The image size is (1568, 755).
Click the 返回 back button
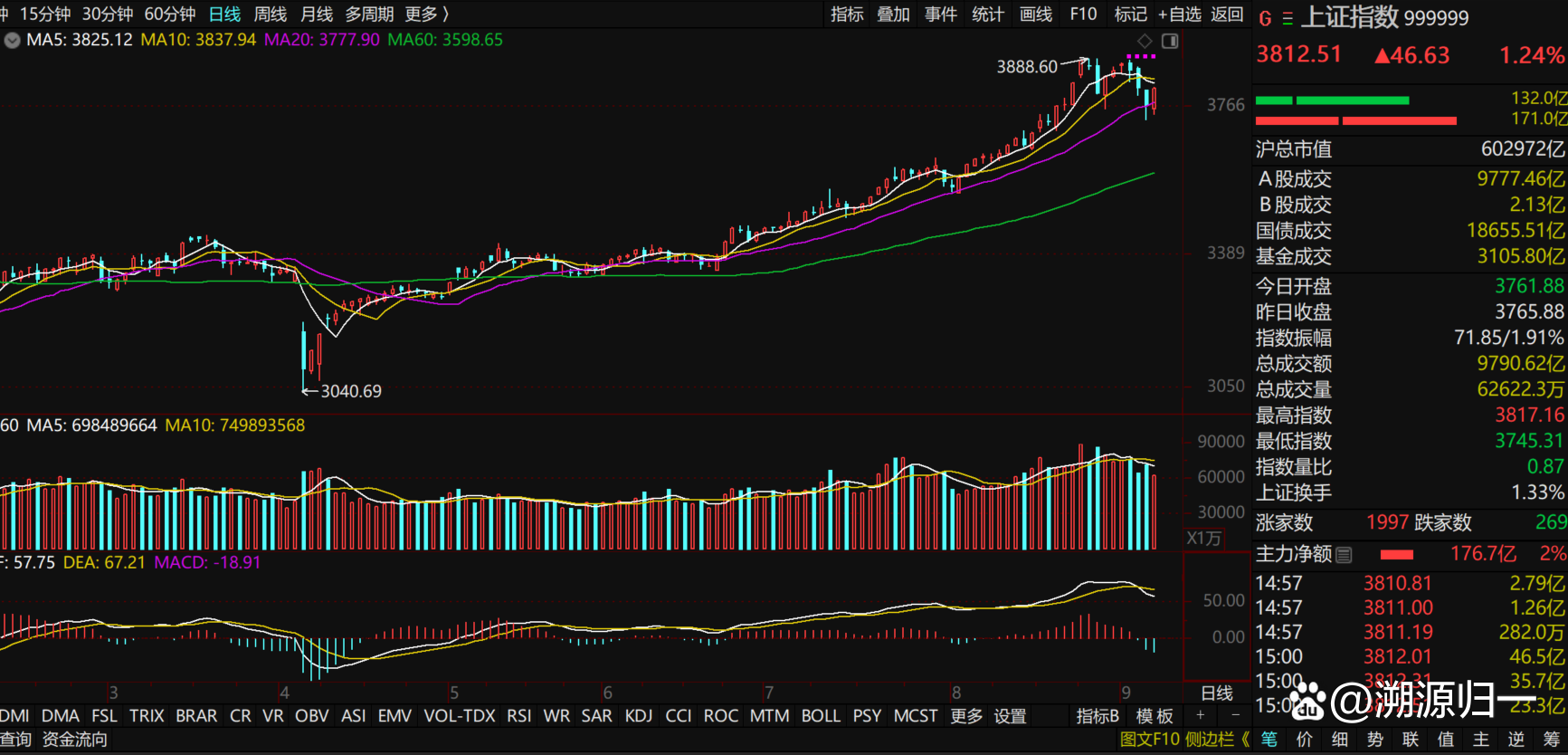(1227, 14)
